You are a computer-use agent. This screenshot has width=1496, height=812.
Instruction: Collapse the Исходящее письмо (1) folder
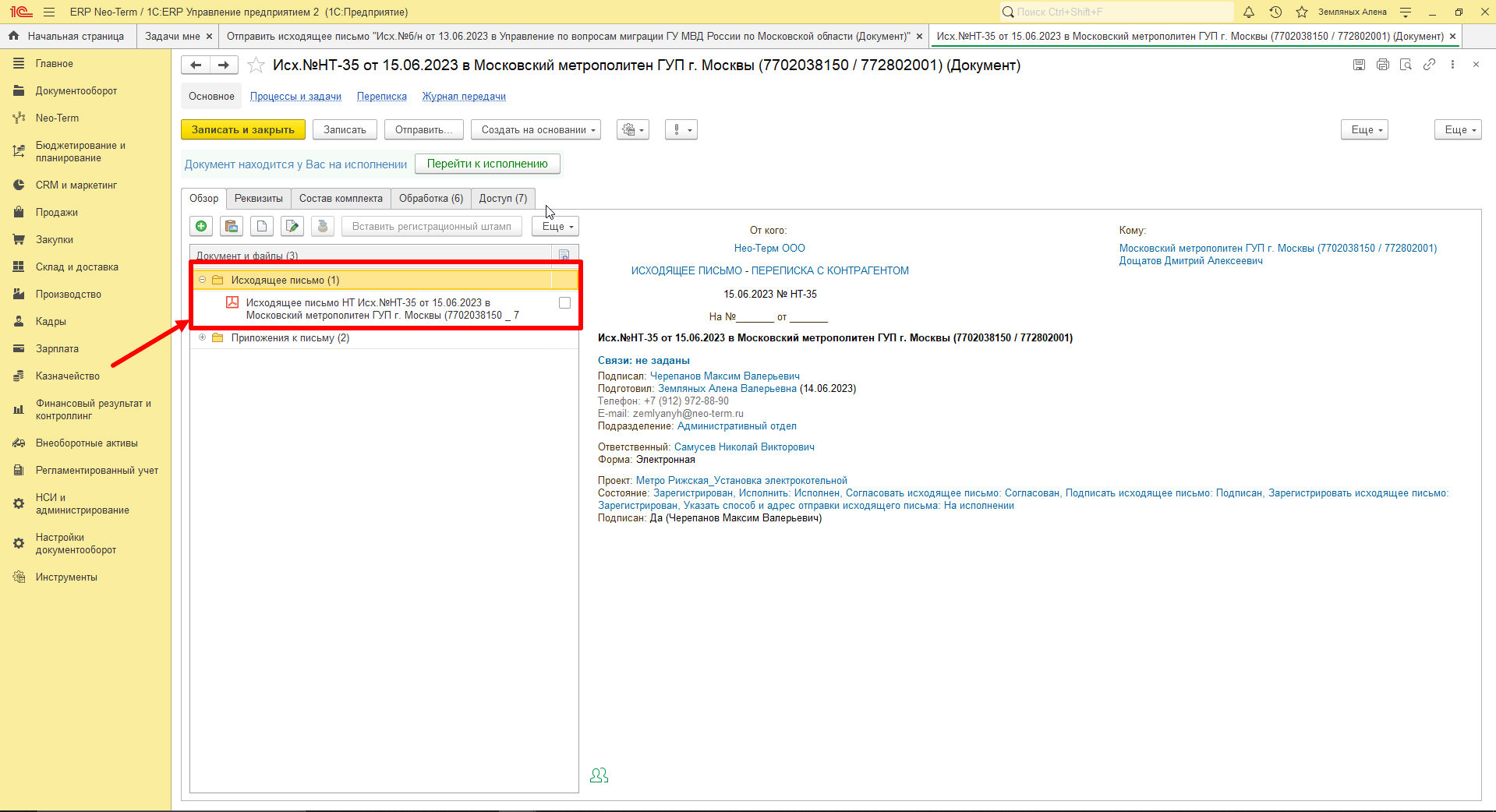click(202, 280)
